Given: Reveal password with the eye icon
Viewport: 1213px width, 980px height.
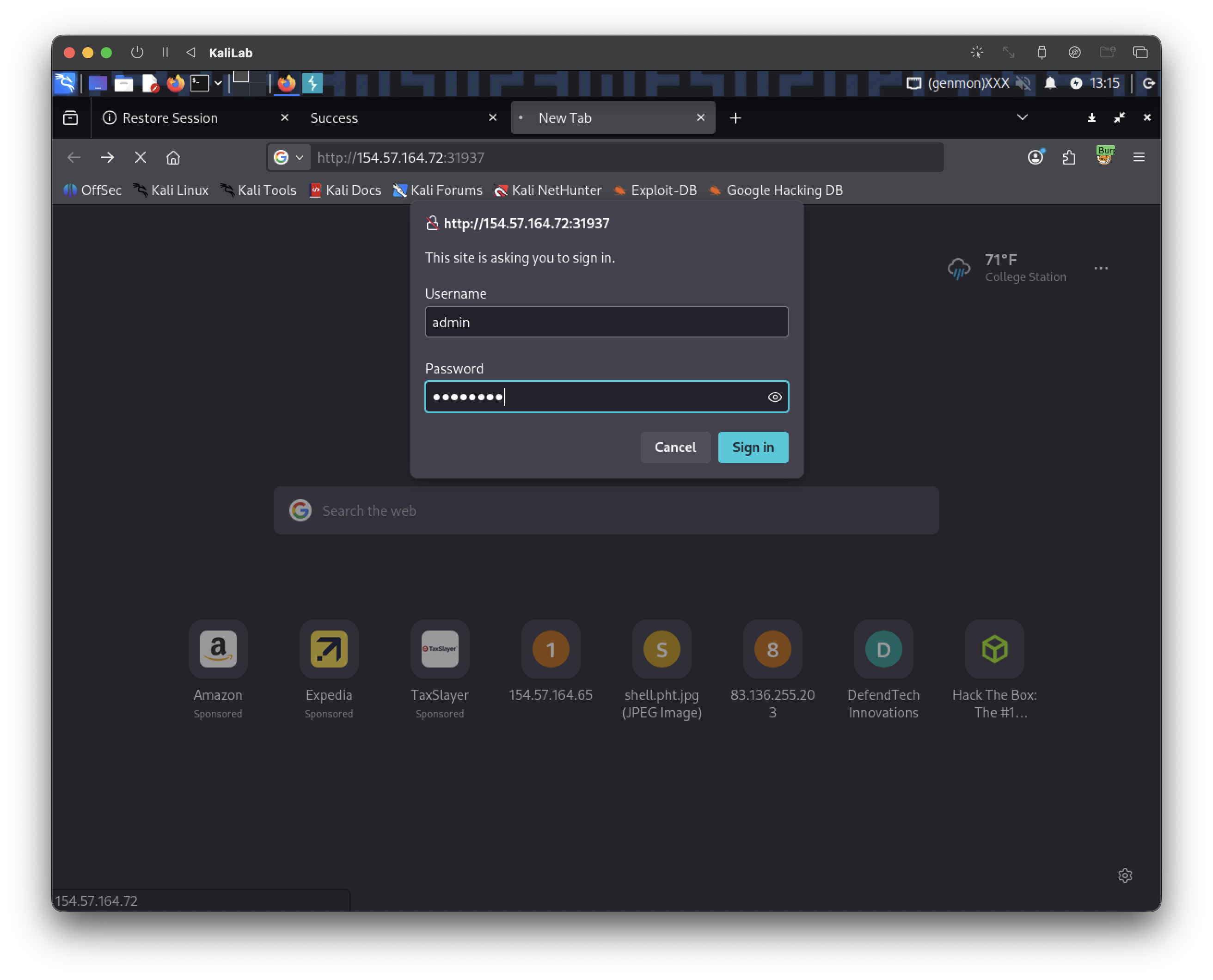Looking at the screenshot, I should click(774, 397).
